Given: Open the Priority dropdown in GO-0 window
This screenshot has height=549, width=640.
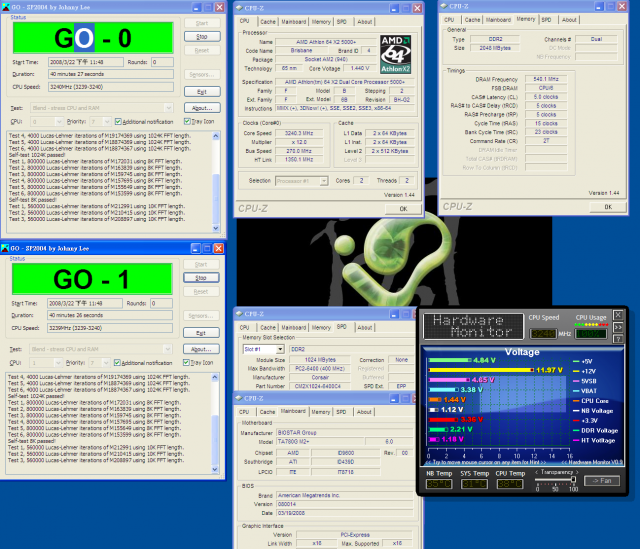Looking at the screenshot, I should pyautogui.click(x=107, y=122).
